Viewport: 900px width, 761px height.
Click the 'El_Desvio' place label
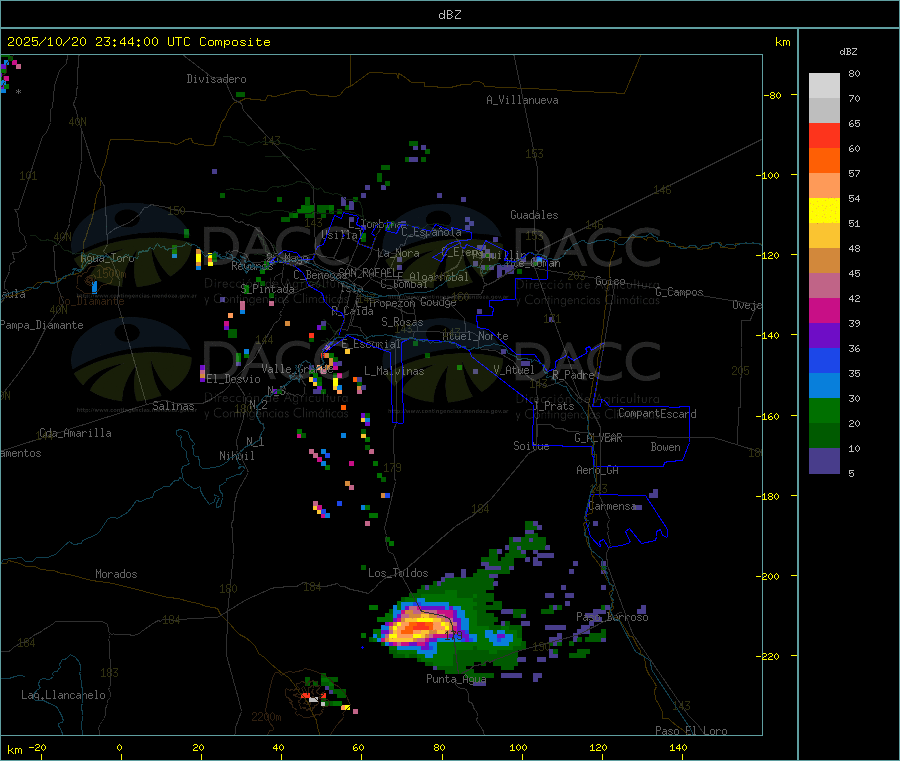click(x=233, y=379)
